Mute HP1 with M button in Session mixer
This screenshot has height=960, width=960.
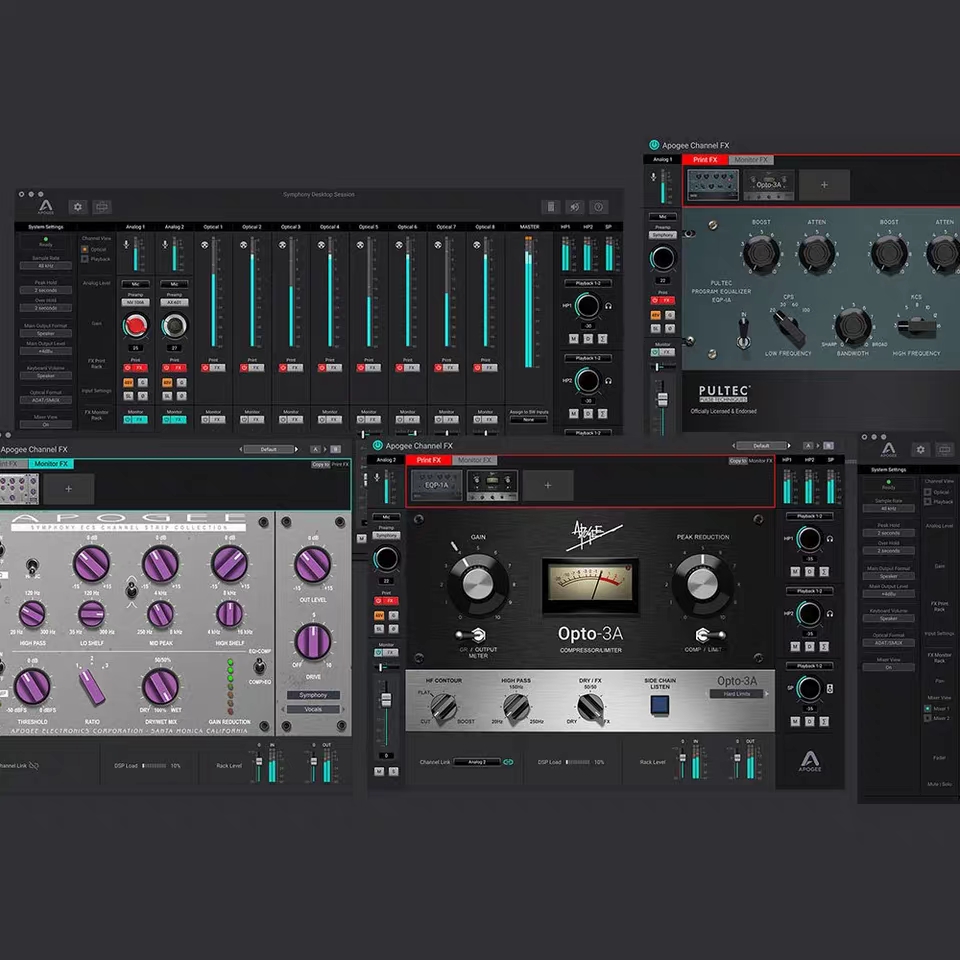pyautogui.click(x=574, y=339)
